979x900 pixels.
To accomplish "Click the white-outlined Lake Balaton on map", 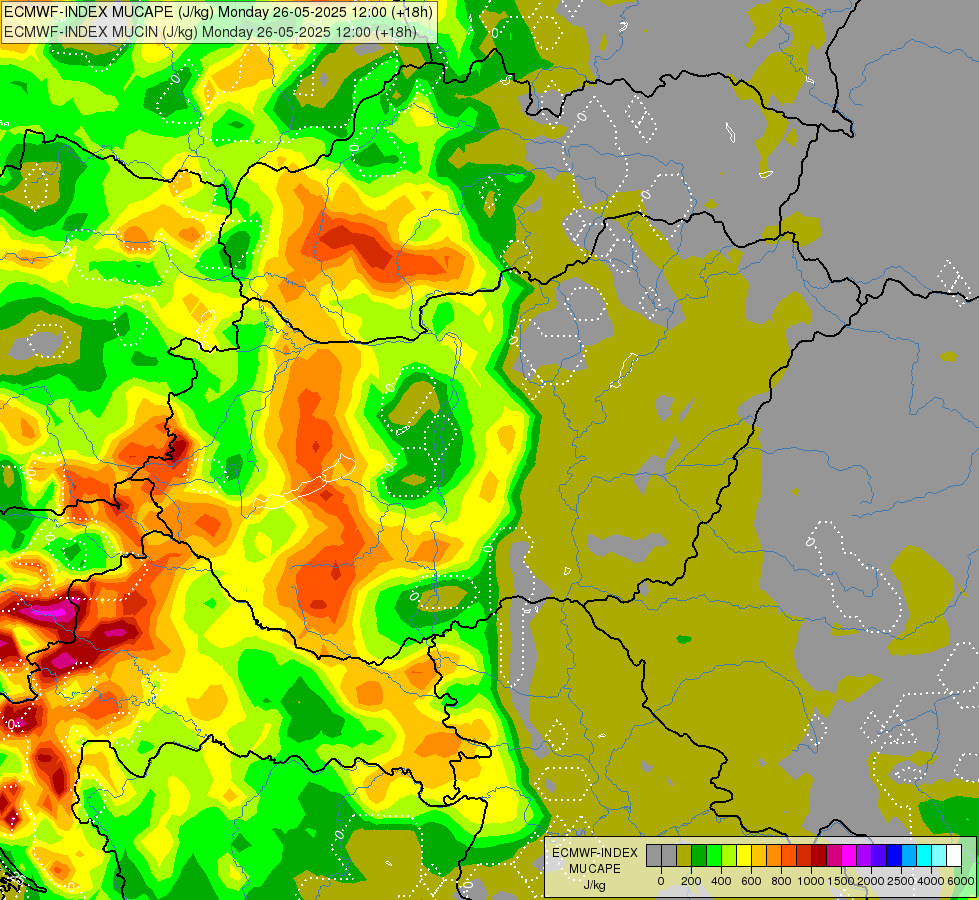I will point(305,483).
